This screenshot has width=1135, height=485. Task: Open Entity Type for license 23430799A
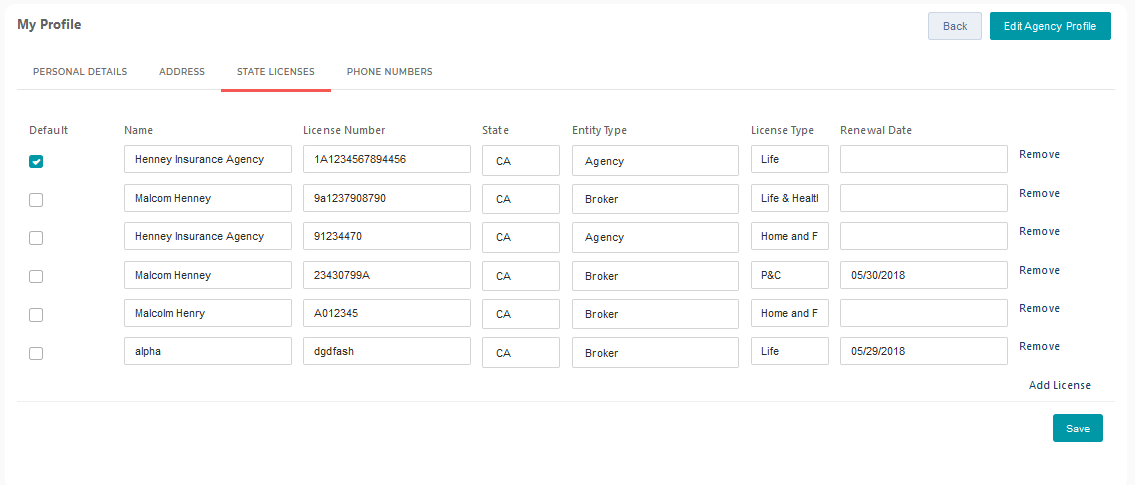(x=656, y=276)
